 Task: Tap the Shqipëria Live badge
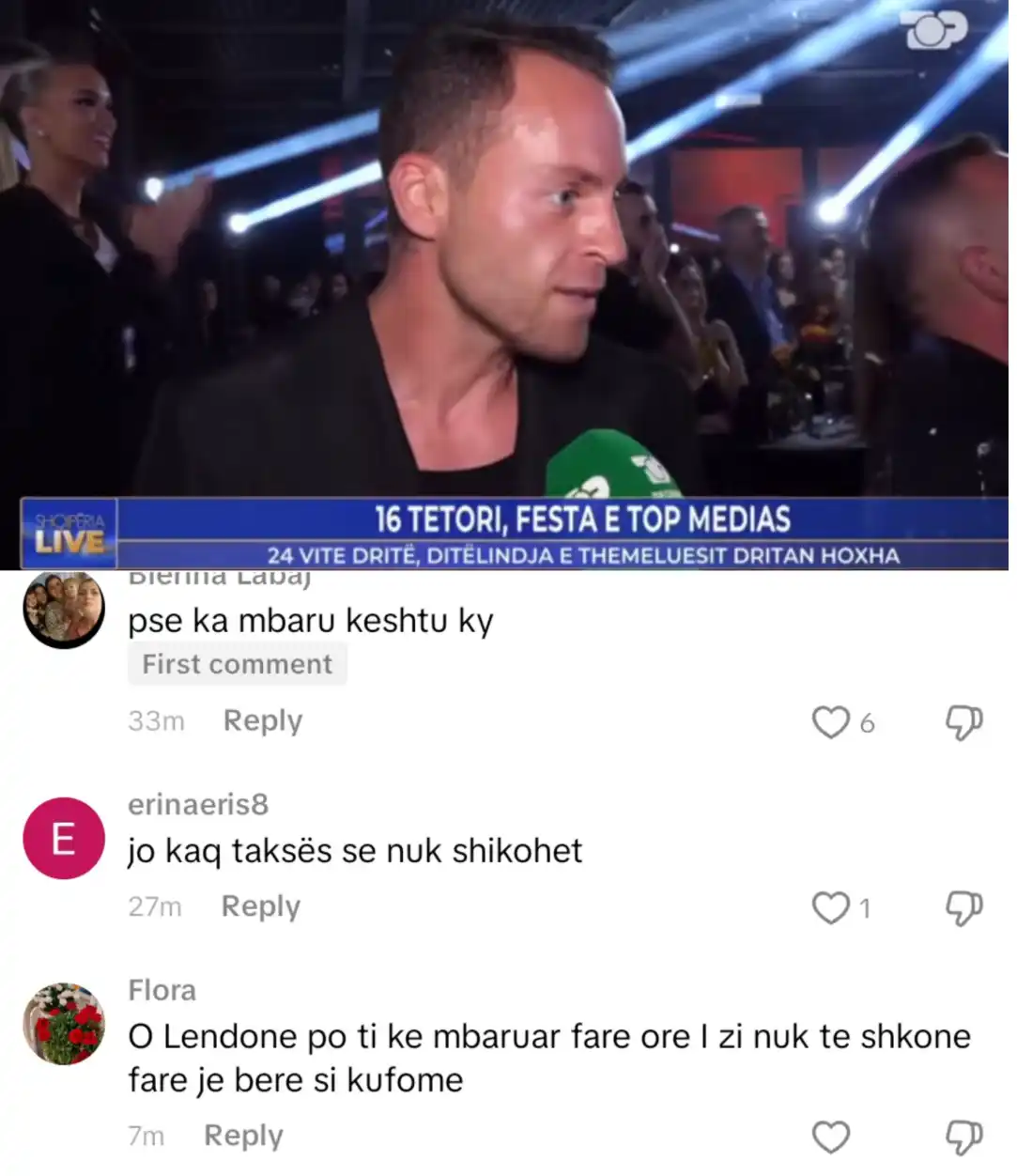coord(69,534)
